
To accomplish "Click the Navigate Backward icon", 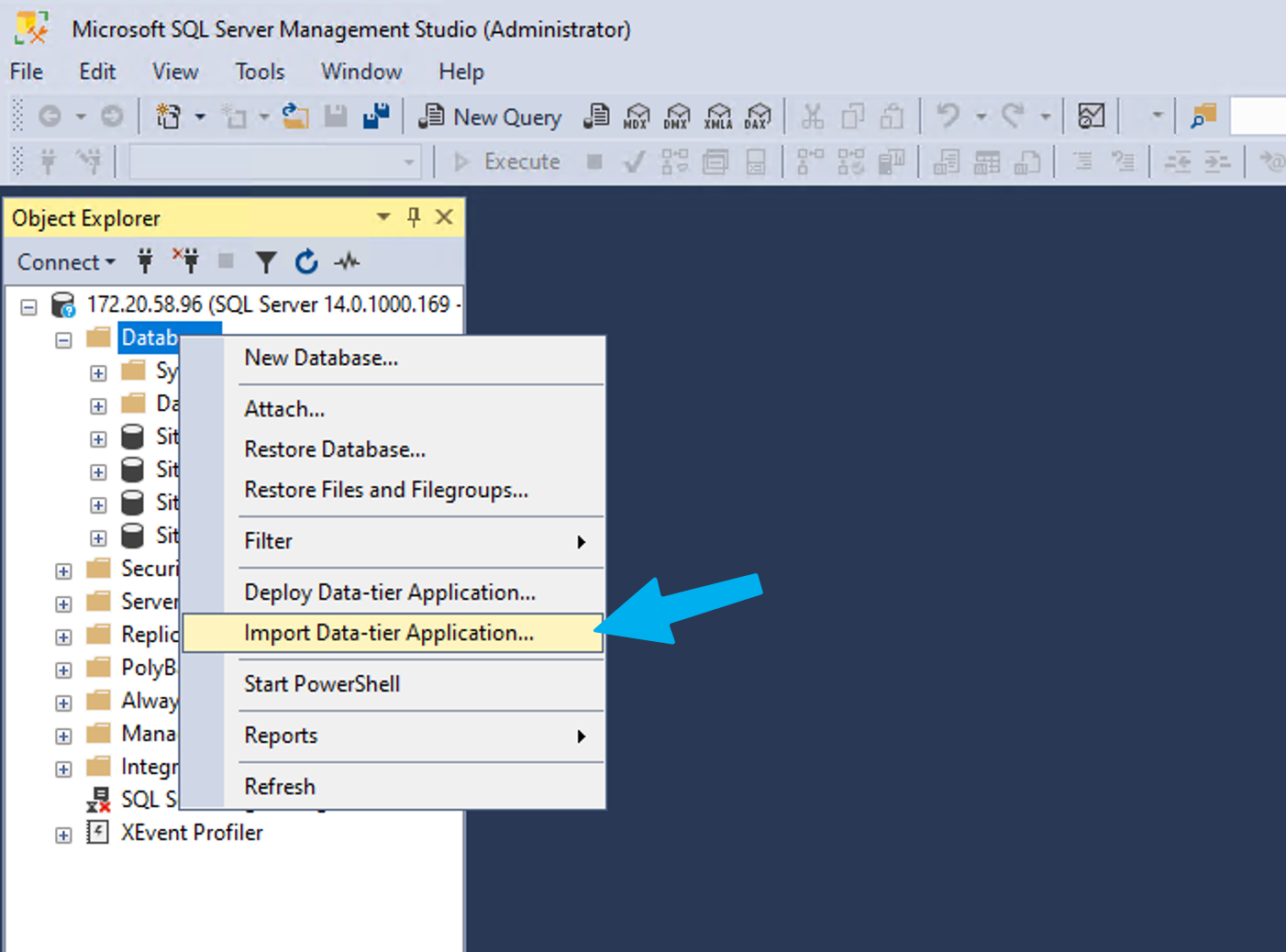I will [x=50, y=116].
